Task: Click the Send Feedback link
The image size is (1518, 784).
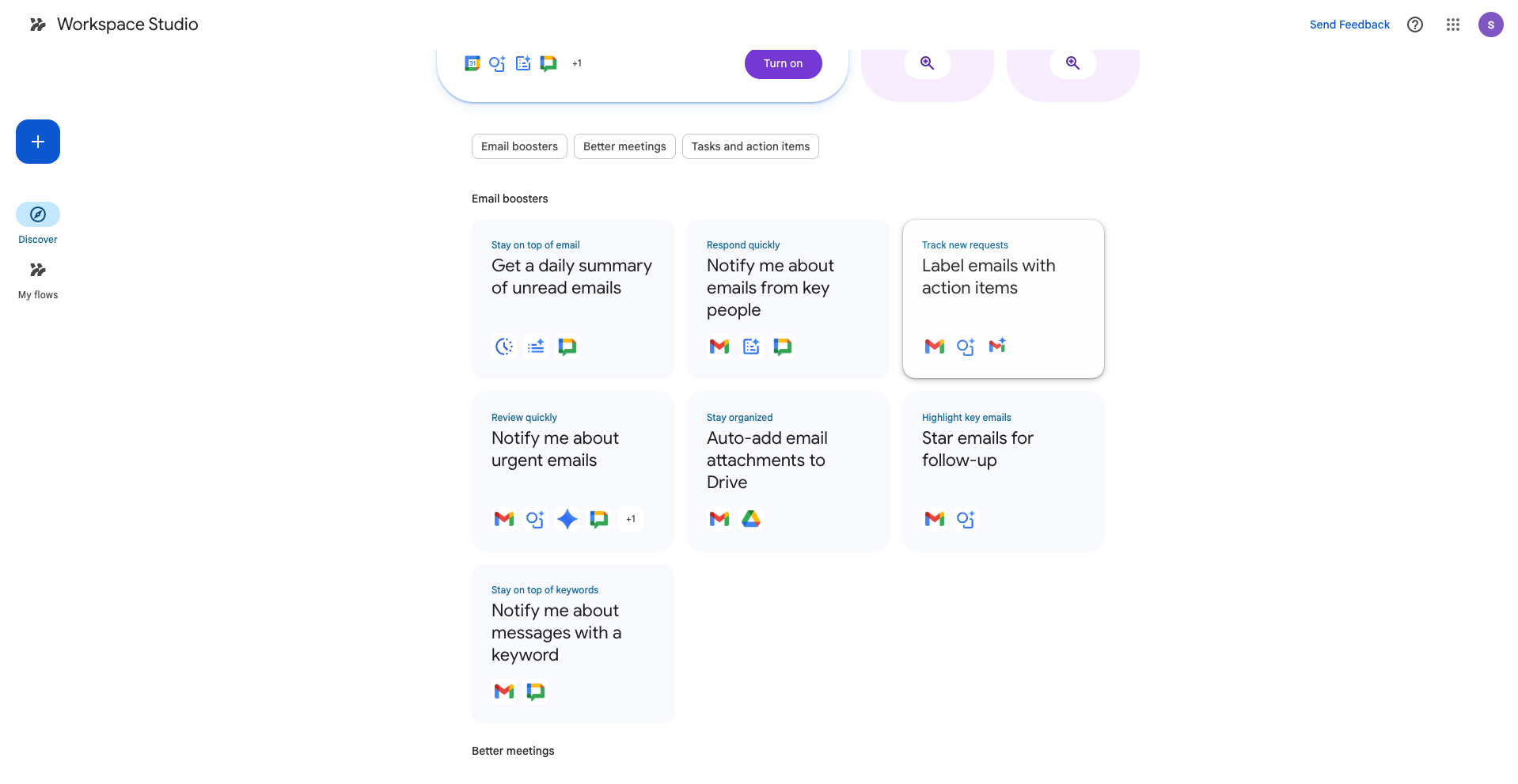Action: pyautogui.click(x=1349, y=25)
